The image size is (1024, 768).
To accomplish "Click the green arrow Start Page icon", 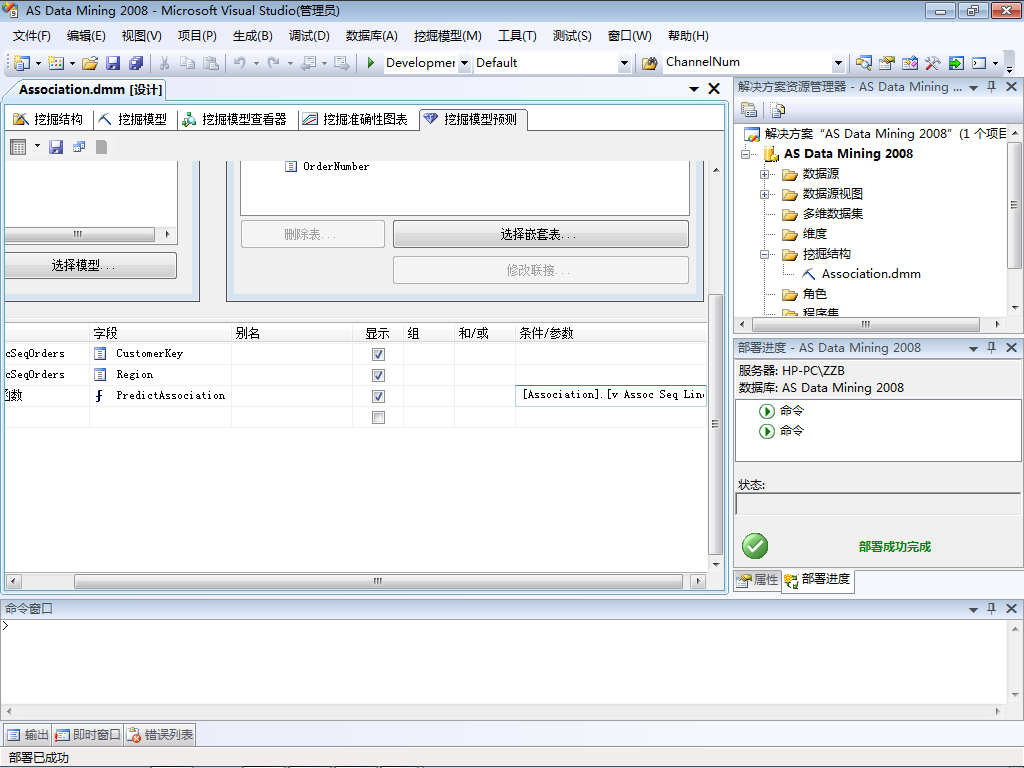I will [956, 63].
